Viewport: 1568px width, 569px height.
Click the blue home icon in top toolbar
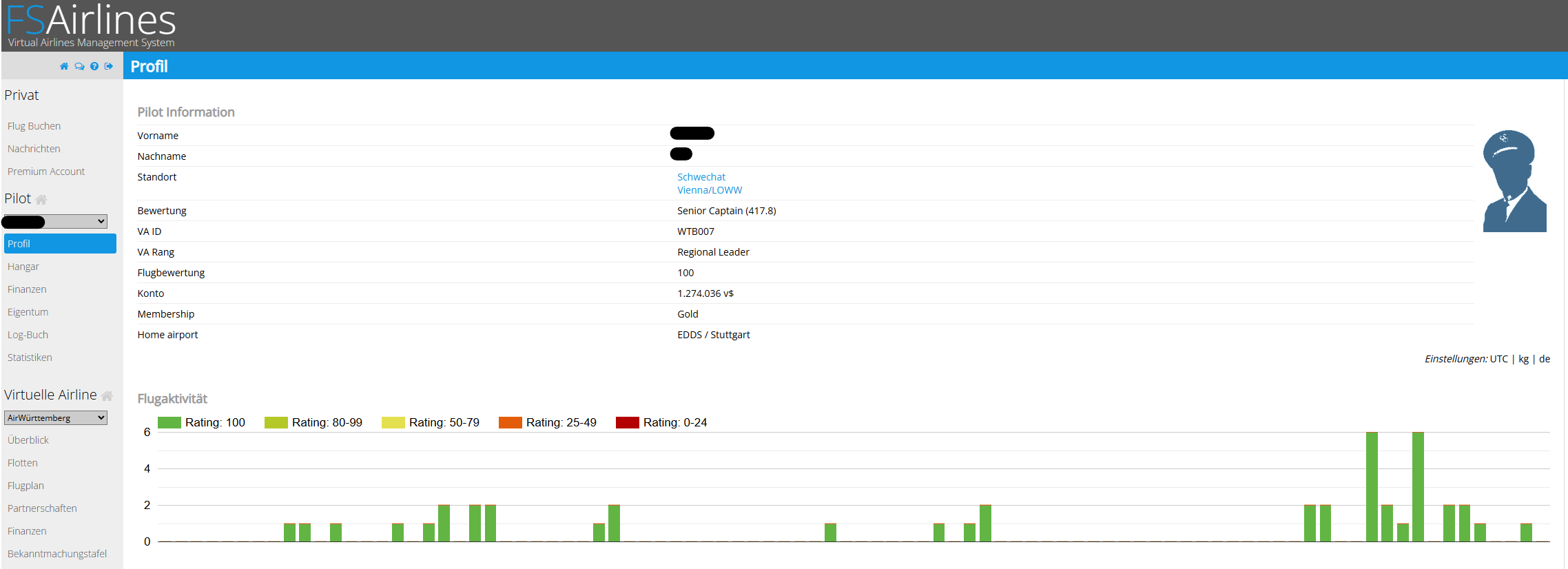click(64, 66)
